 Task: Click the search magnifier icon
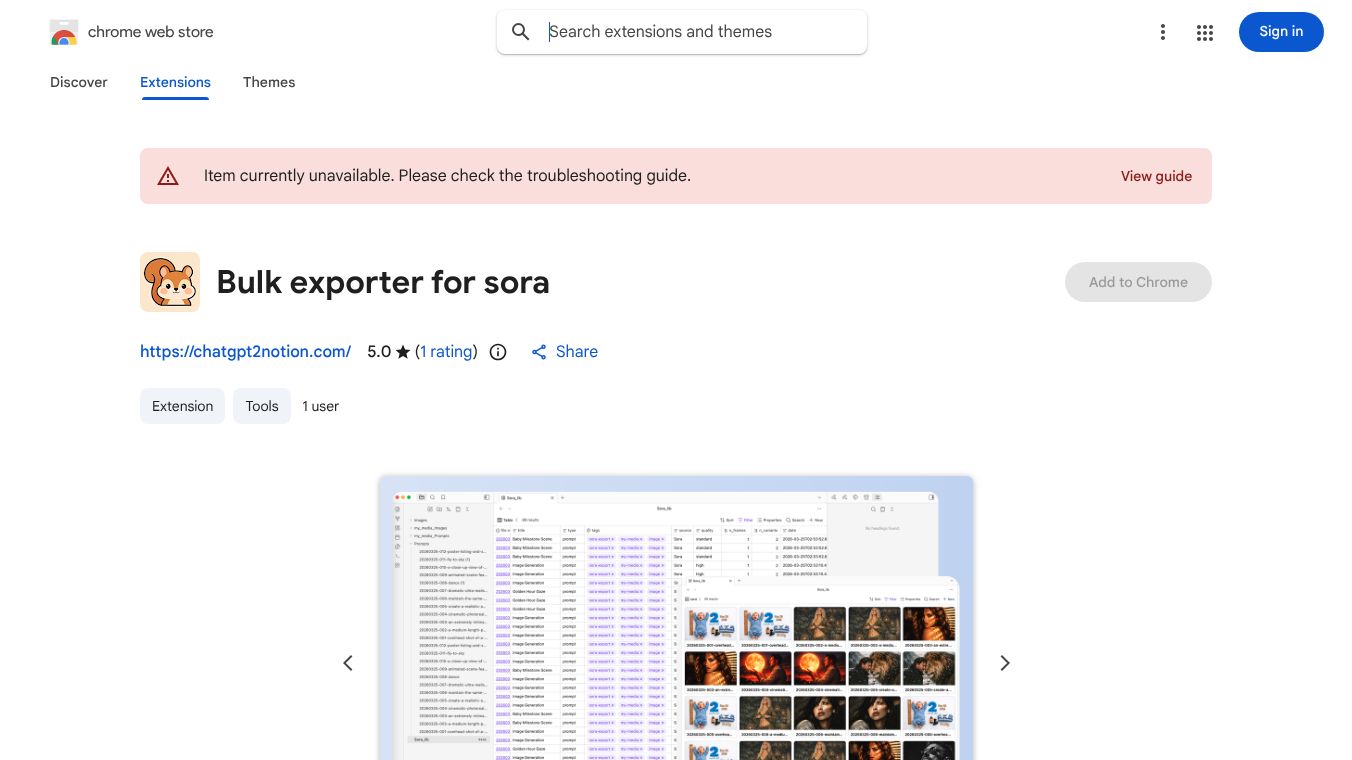[521, 32]
